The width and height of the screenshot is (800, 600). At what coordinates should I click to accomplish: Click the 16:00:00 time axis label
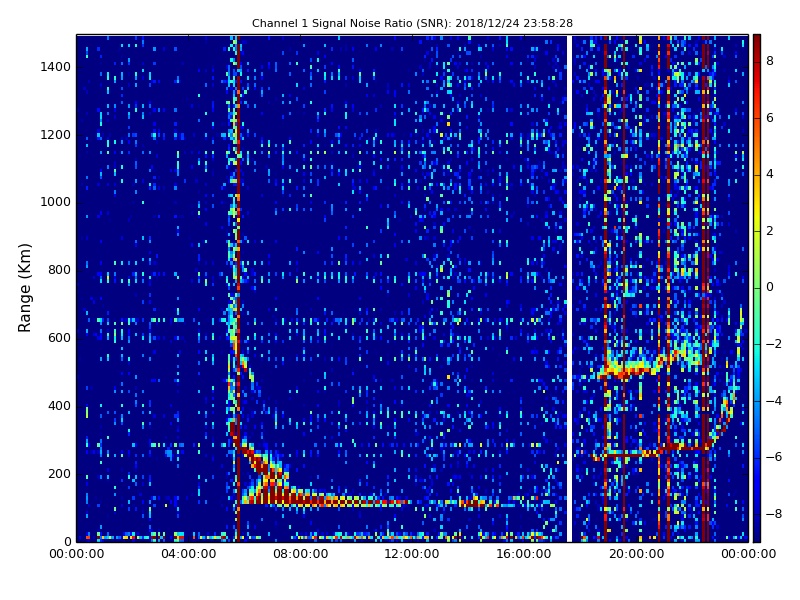tap(524, 554)
